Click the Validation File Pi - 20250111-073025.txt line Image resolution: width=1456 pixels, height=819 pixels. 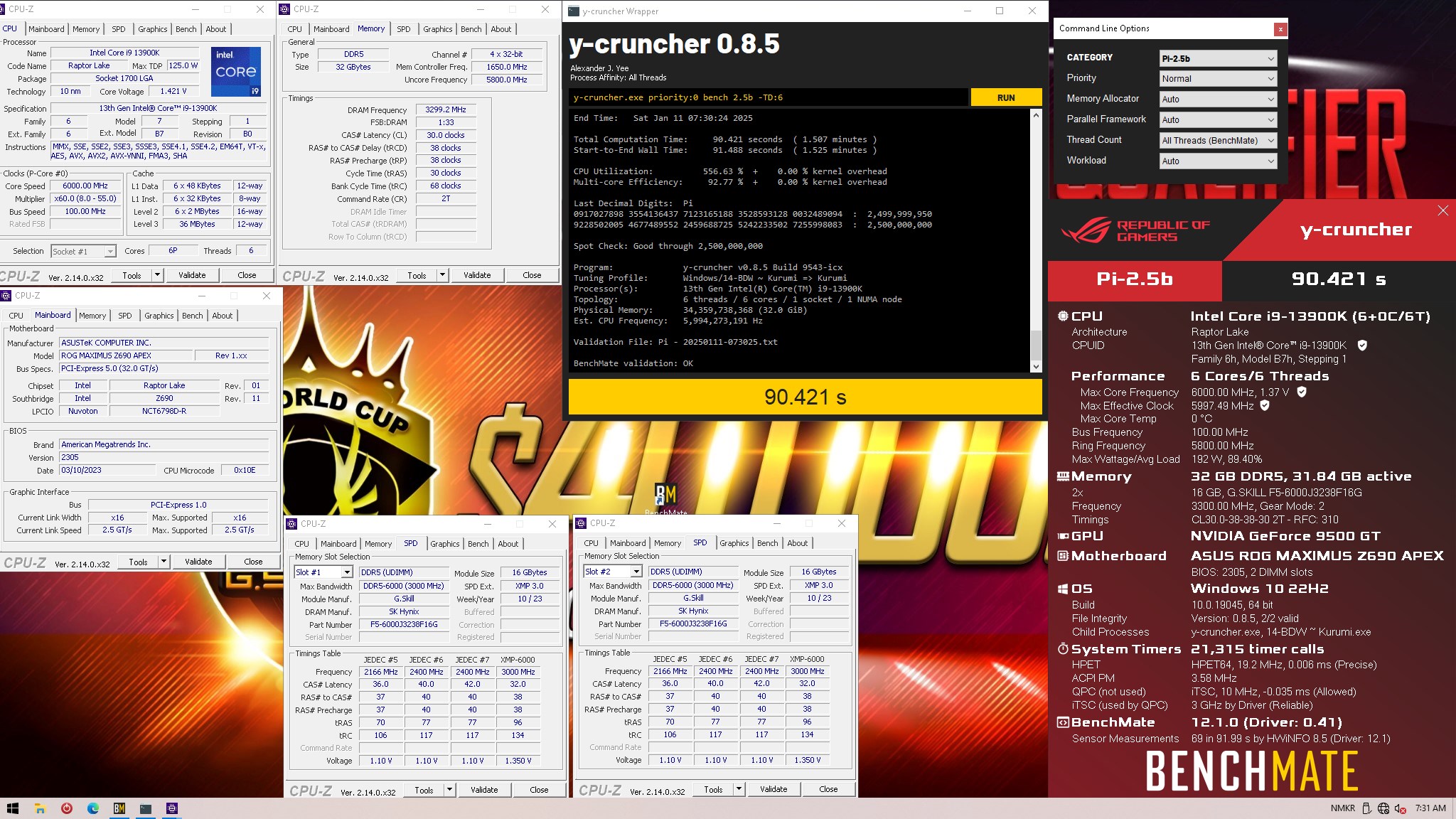pos(675,342)
